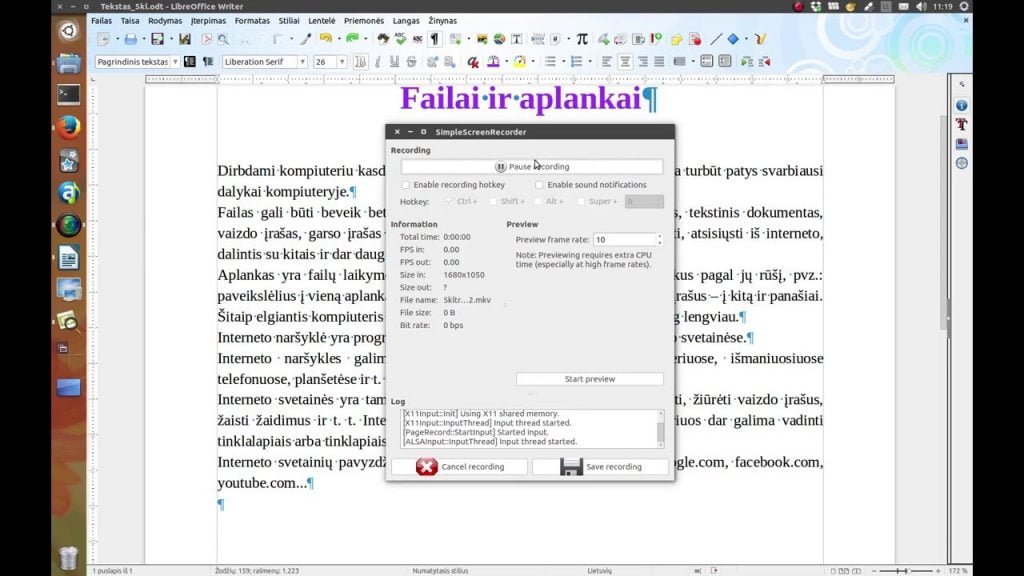Image resolution: width=1024 pixels, height=576 pixels.
Task: Toggle Underline formatting button
Action: click(394, 61)
